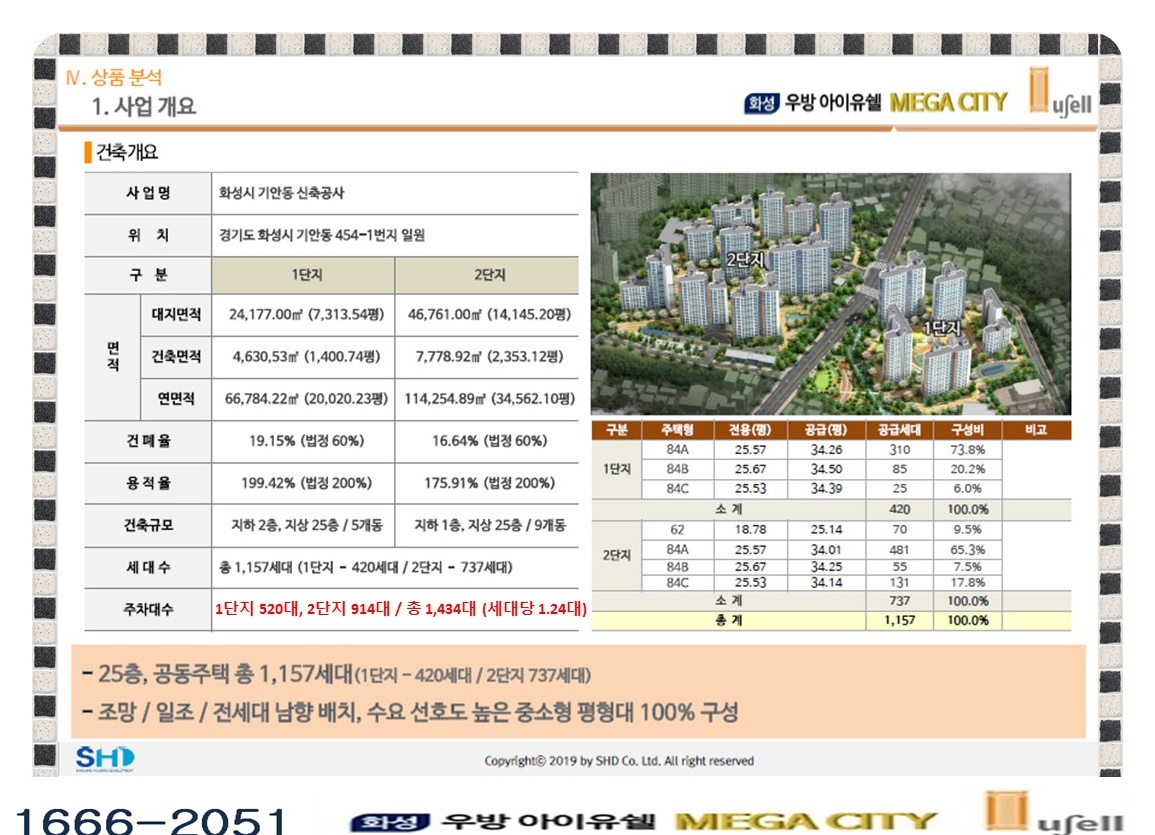The height and width of the screenshot is (835, 1155).
Task: Click the 세대수 row label
Action: 148,567
